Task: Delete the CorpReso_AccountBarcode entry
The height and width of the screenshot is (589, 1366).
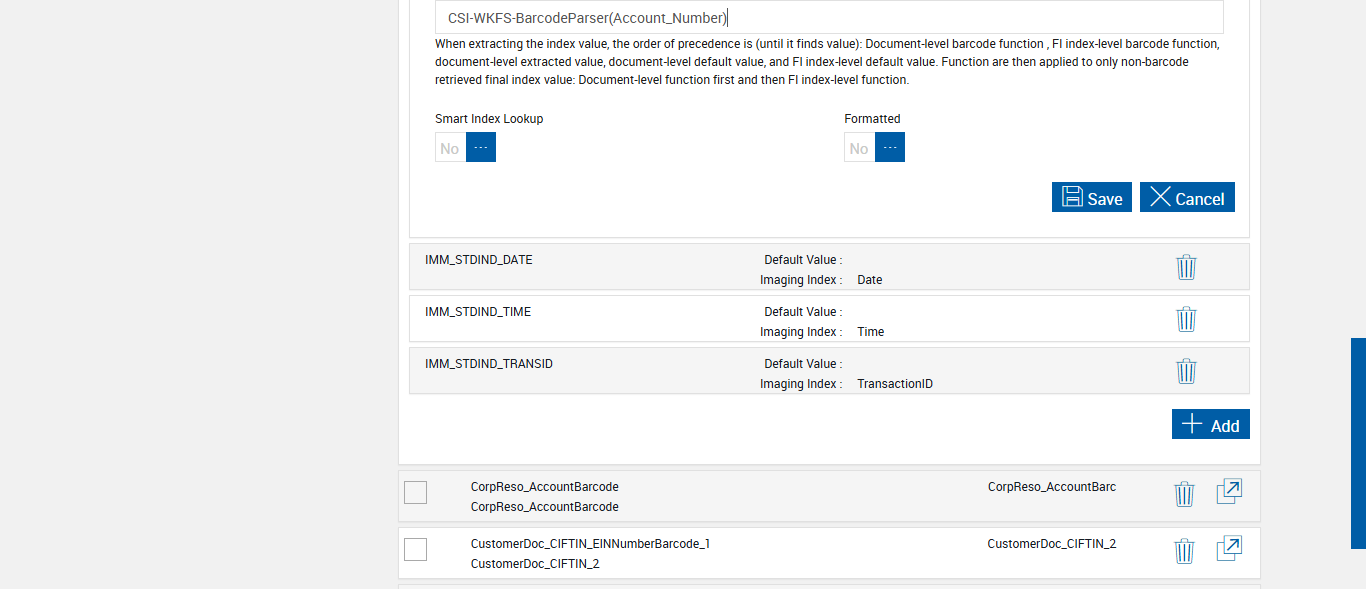Action: pyautogui.click(x=1184, y=494)
